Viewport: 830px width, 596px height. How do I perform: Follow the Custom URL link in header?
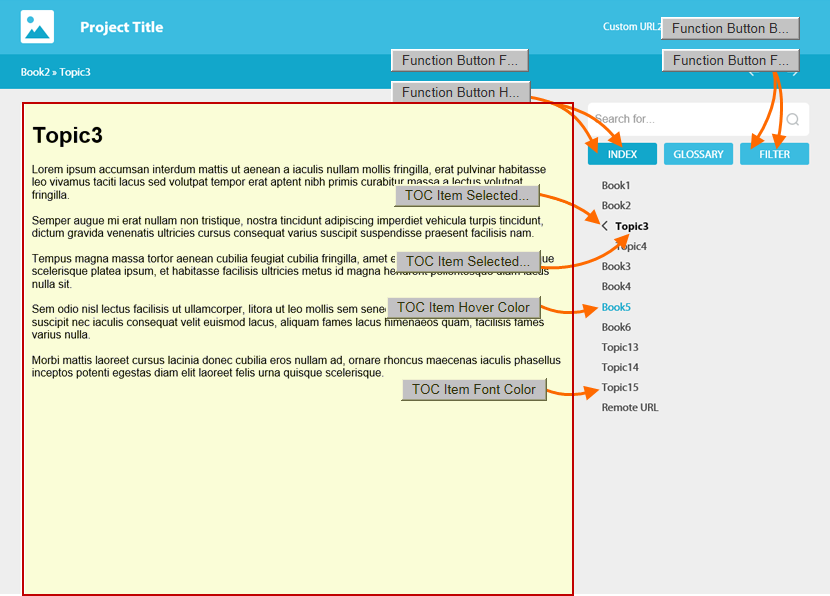(631, 26)
